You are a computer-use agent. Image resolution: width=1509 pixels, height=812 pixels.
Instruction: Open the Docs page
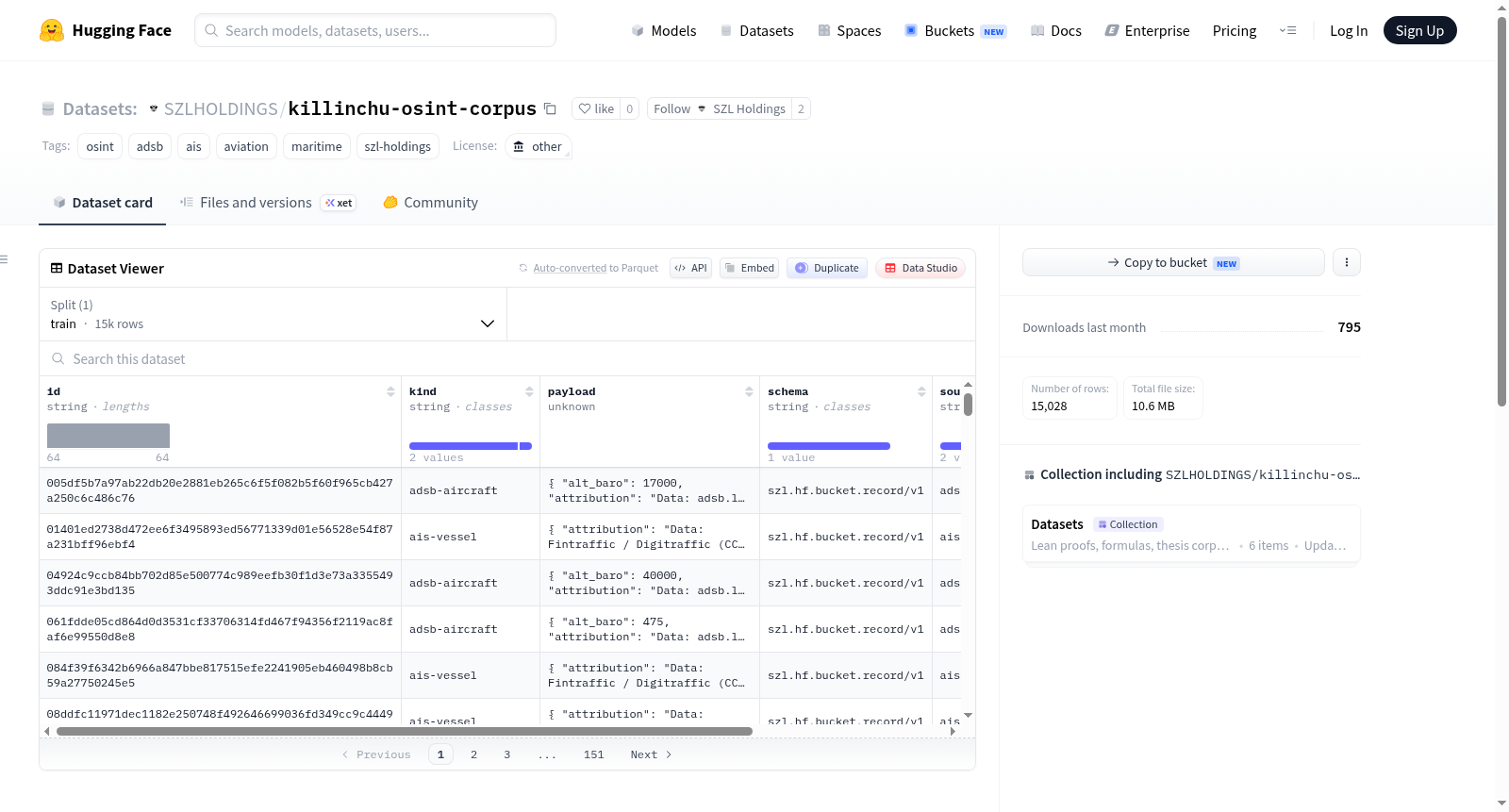1055,30
